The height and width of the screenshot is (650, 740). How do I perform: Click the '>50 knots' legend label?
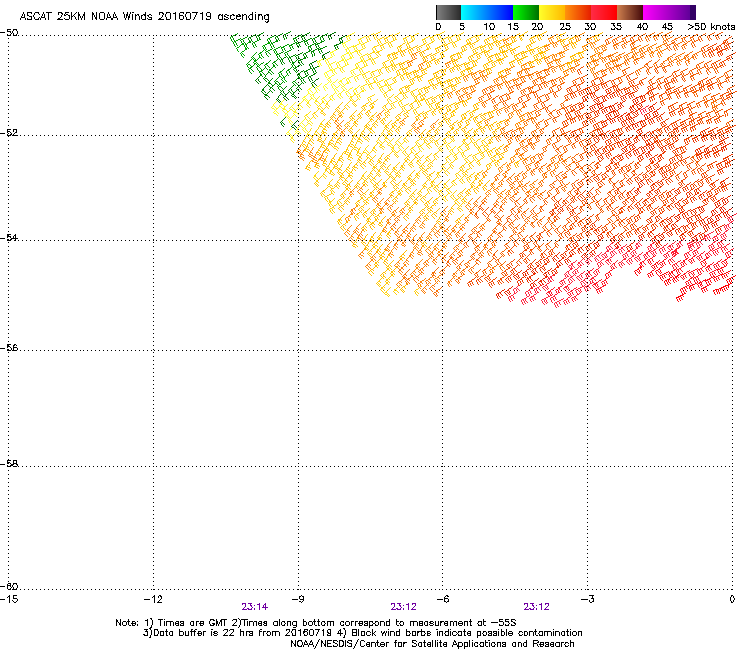pyautogui.click(x=711, y=27)
